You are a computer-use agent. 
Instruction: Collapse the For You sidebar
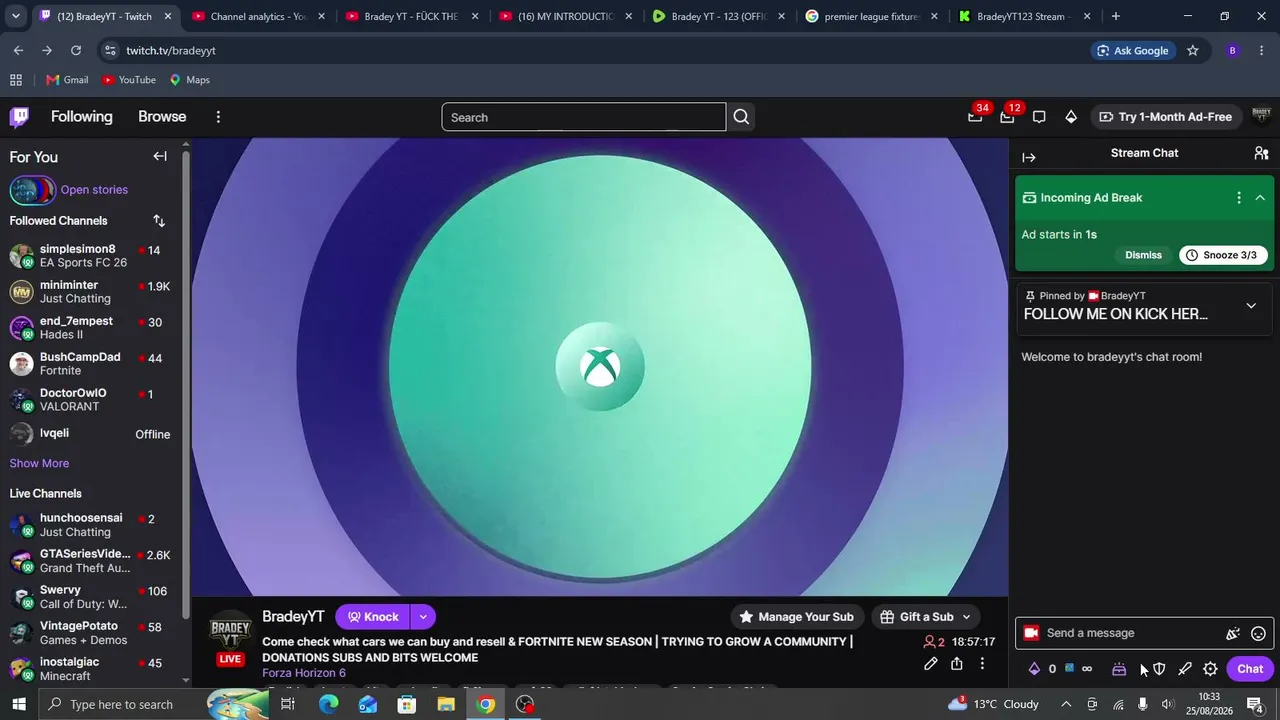[160, 156]
